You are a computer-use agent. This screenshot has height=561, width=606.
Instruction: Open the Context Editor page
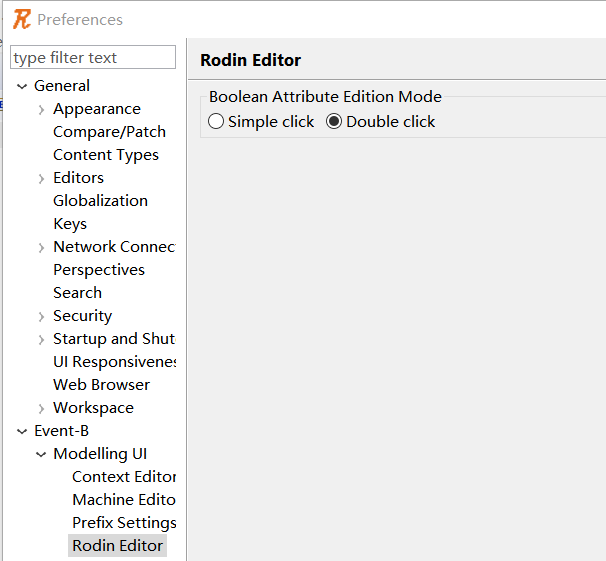click(124, 476)
